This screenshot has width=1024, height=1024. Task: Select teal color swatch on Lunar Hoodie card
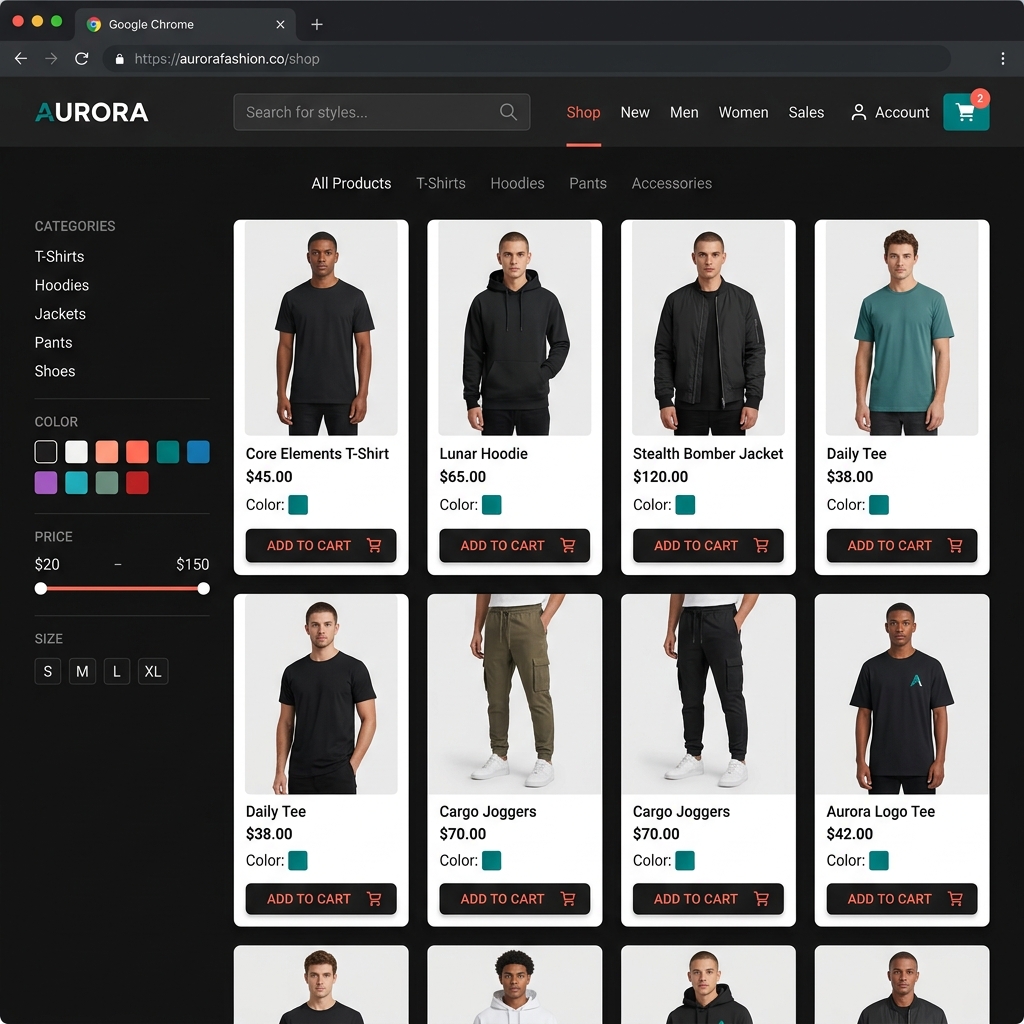point(492,505)
